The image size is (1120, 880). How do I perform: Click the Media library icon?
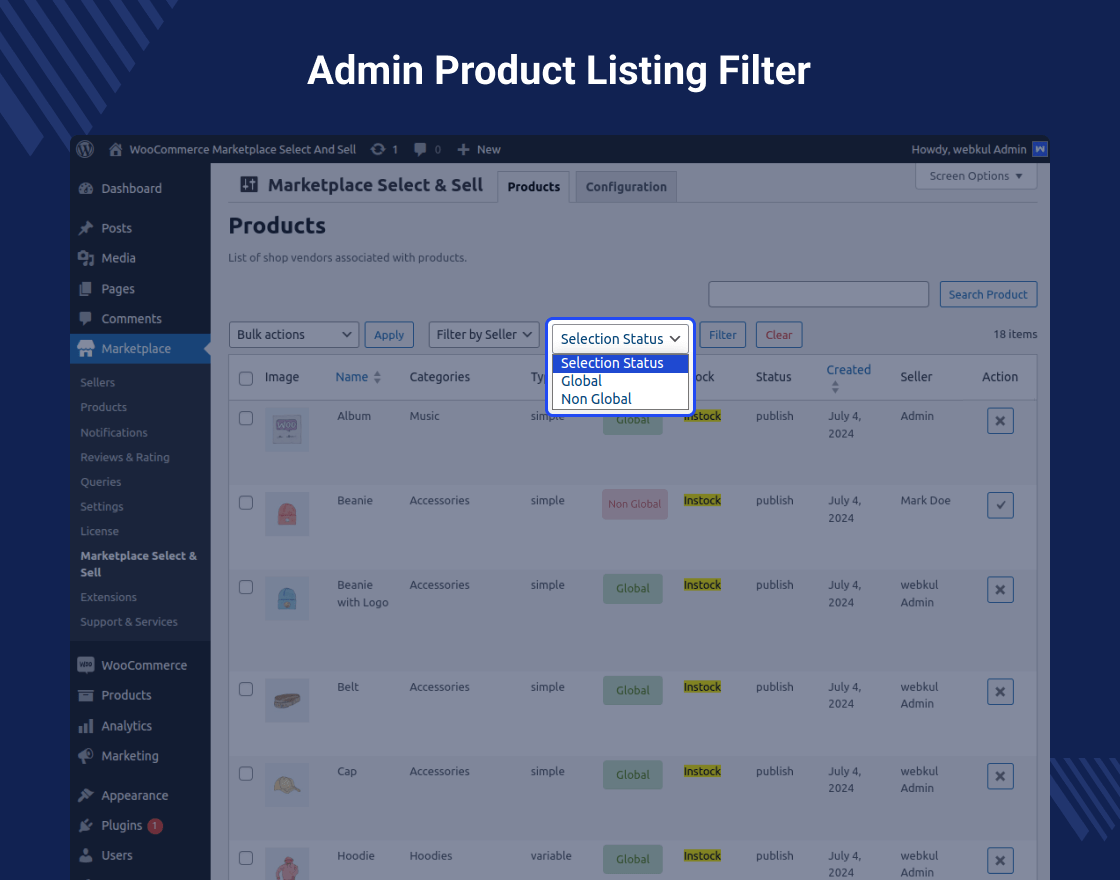(x=86, y=258)
